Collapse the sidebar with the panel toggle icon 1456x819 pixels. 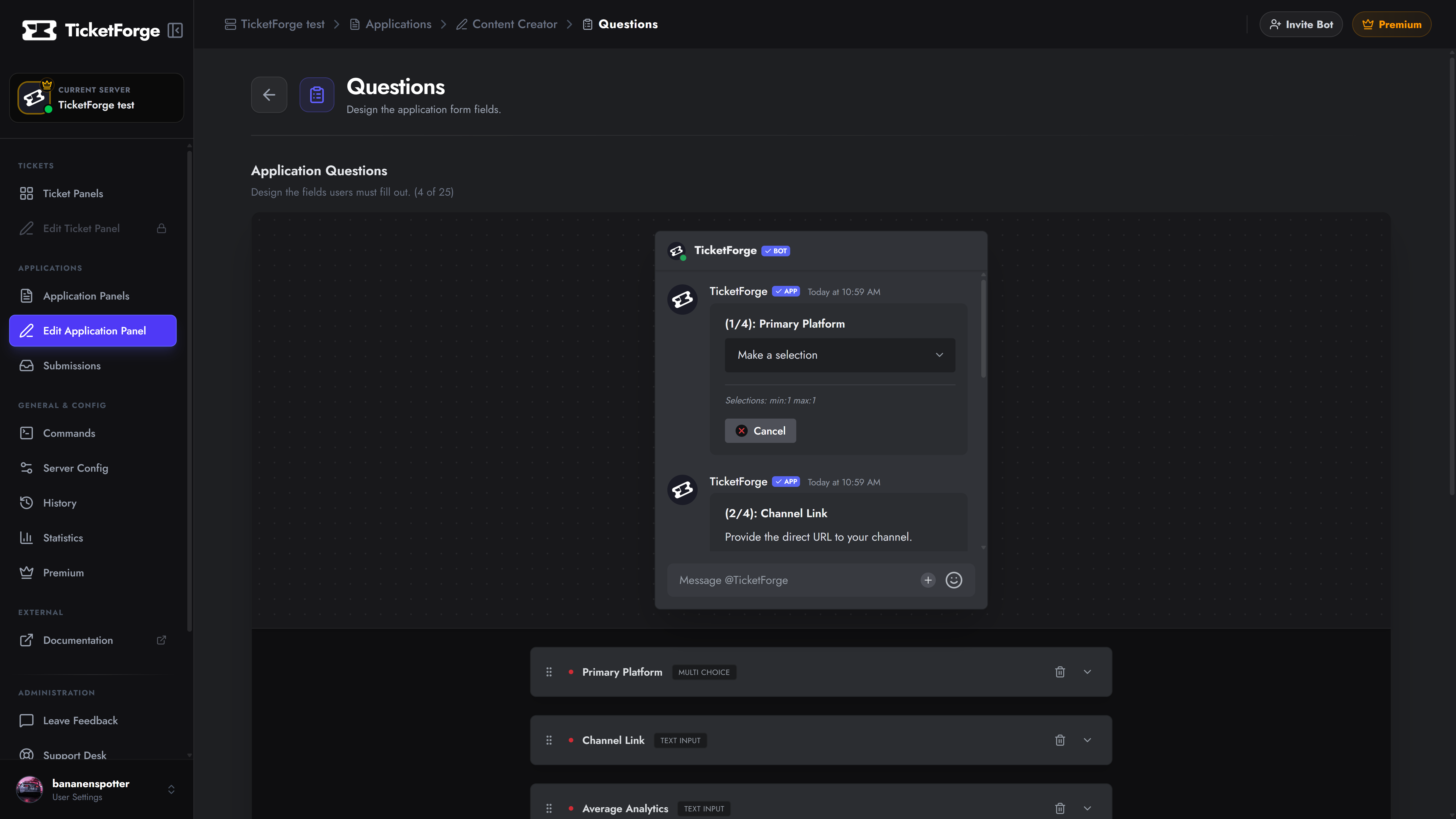175,30
